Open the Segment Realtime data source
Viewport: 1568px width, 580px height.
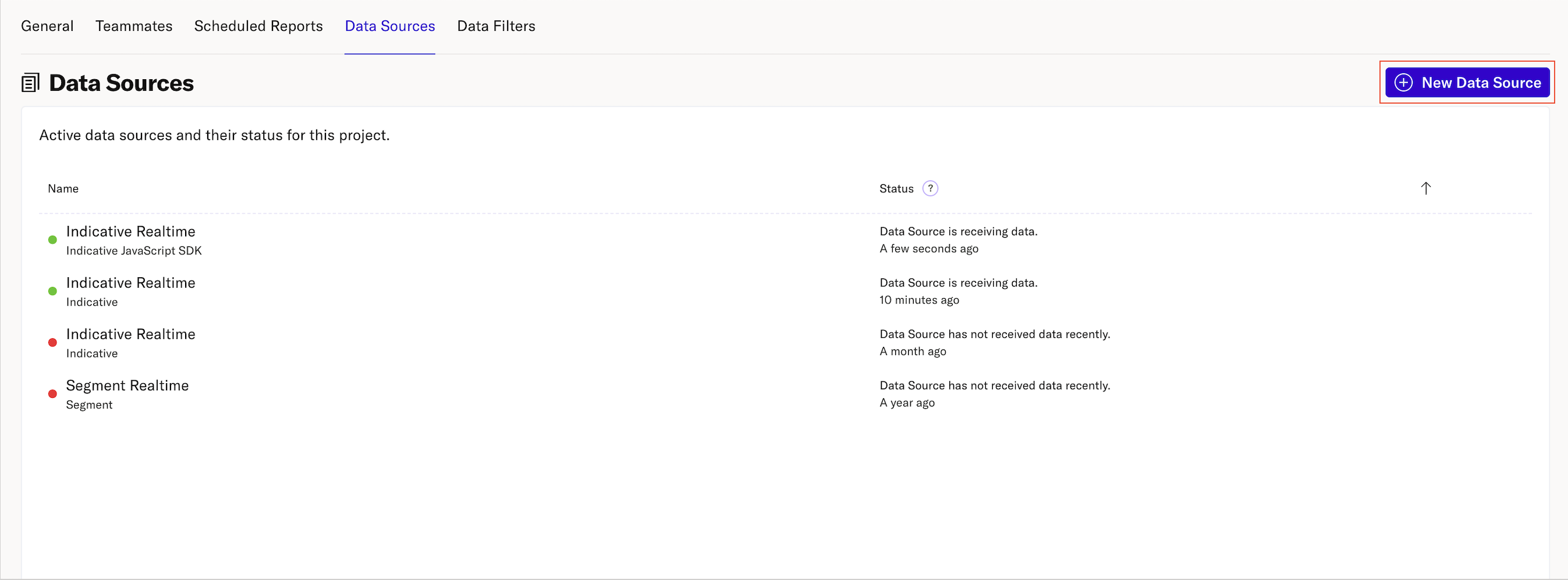click(127, 386)
